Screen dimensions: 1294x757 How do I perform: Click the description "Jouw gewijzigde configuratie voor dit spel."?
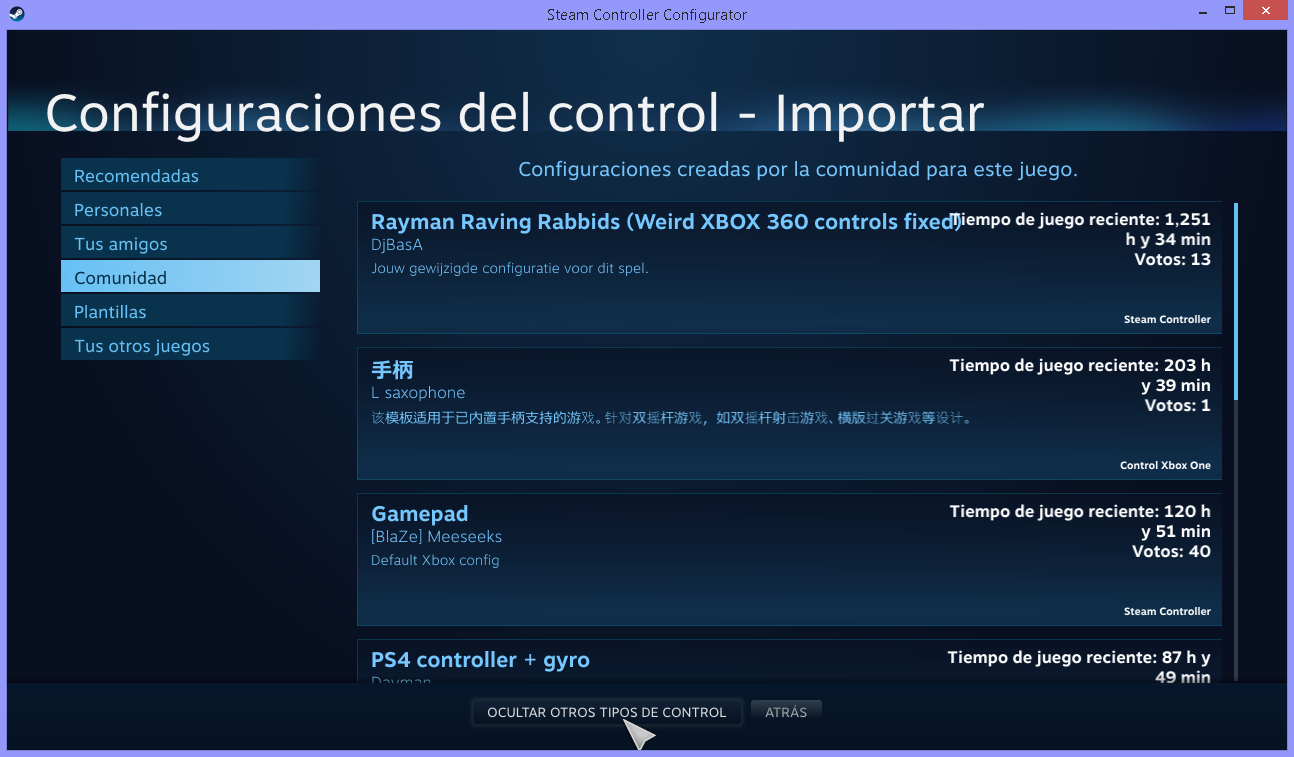coord(510,268)
